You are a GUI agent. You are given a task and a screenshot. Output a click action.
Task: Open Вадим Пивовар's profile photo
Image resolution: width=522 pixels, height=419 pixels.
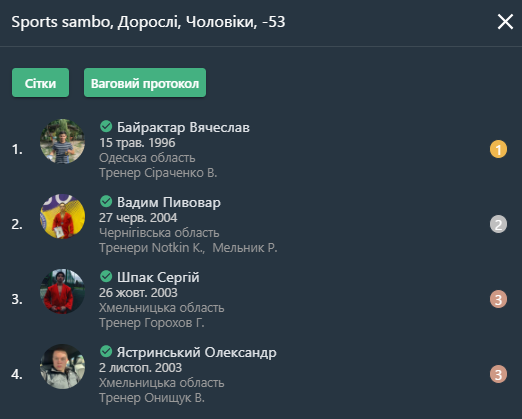(x=62, y=216)
